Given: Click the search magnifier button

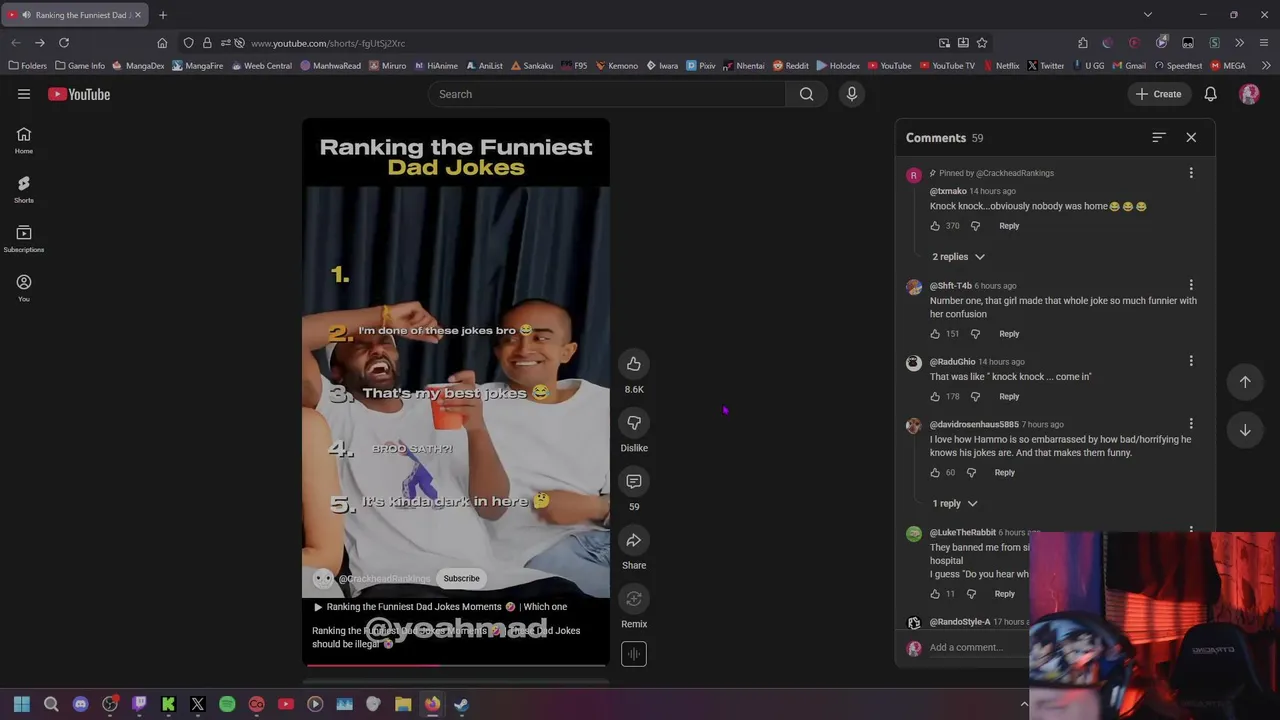Looking at the screenshot, I should tap(806, 94).
